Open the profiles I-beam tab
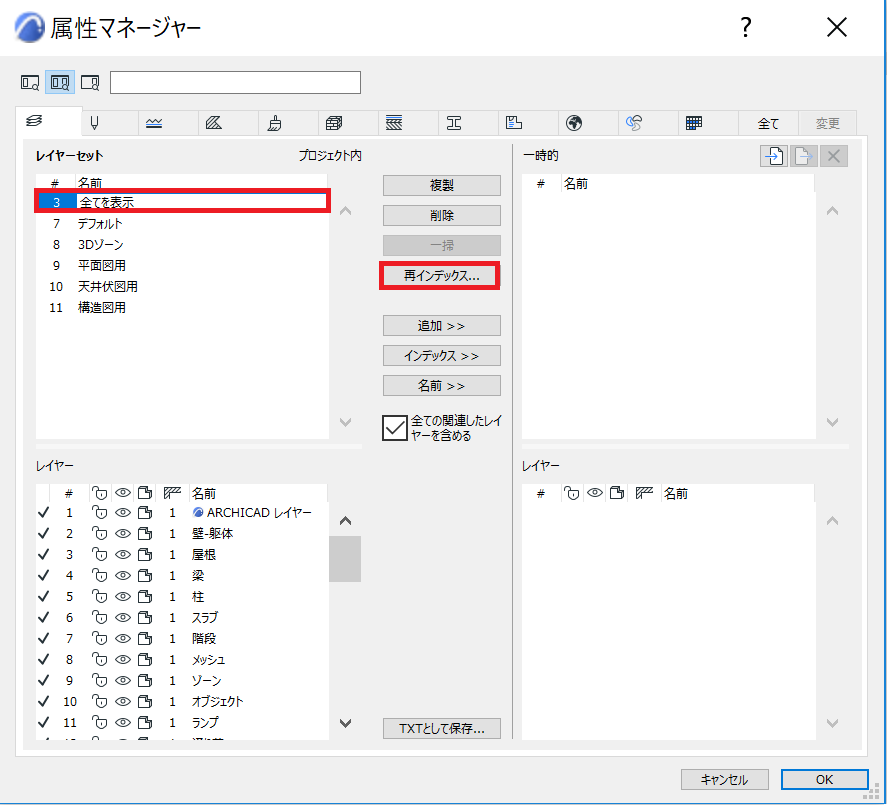 [454, 122]
